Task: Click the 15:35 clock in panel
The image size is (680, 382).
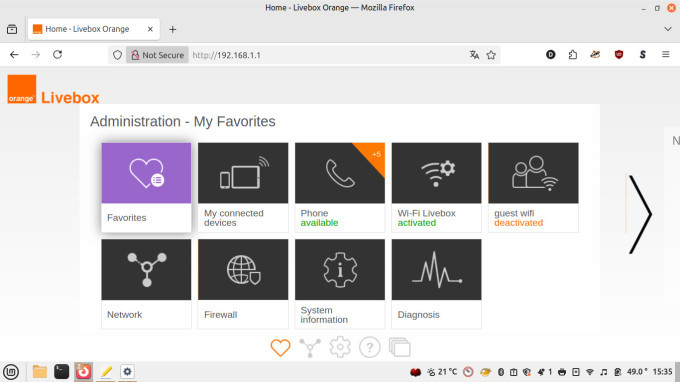Action: (662, 372)
